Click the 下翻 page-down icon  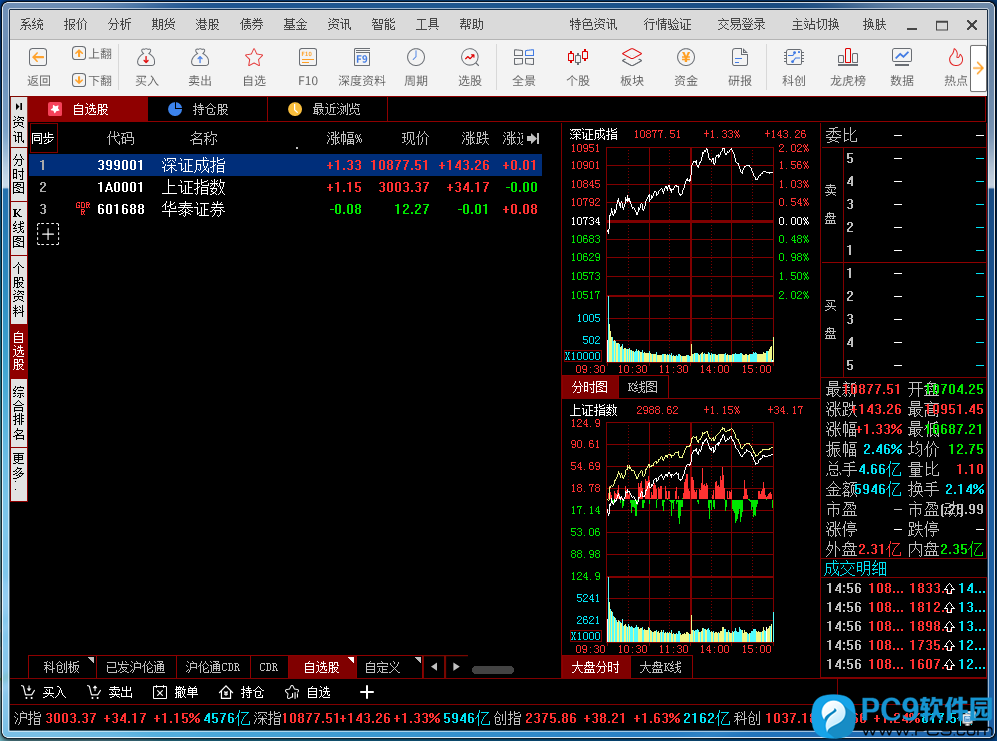[79, 80]
